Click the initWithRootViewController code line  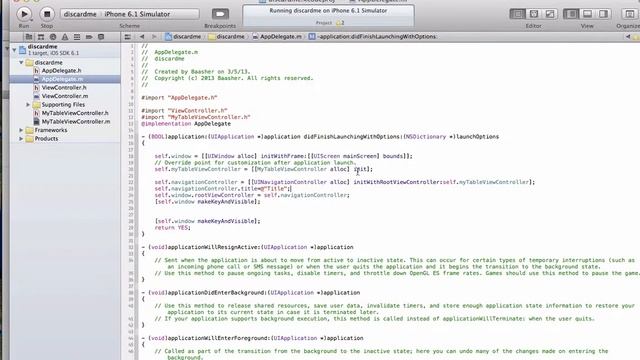tap(344, 182)
